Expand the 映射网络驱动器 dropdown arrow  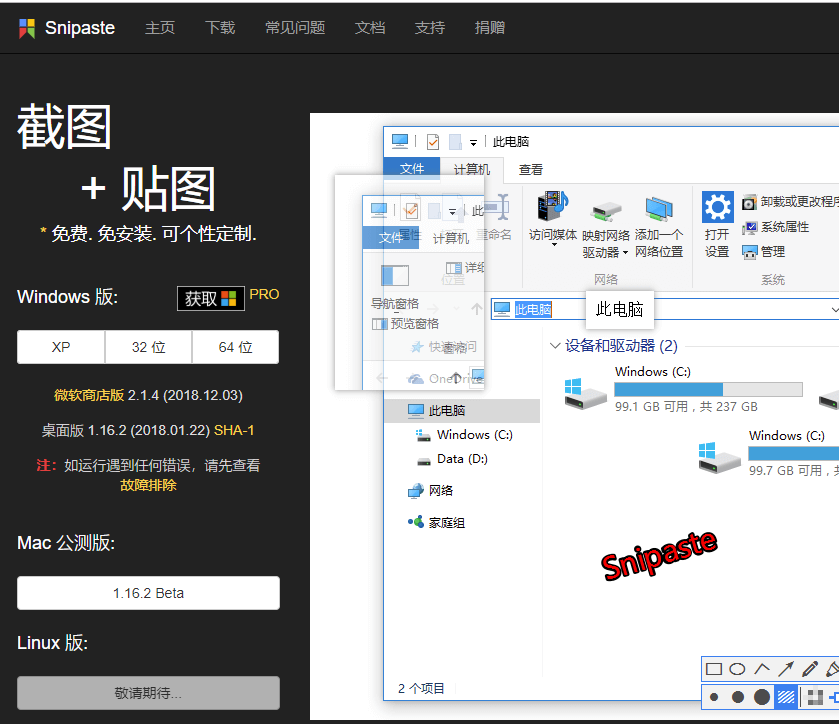point(625,253)
